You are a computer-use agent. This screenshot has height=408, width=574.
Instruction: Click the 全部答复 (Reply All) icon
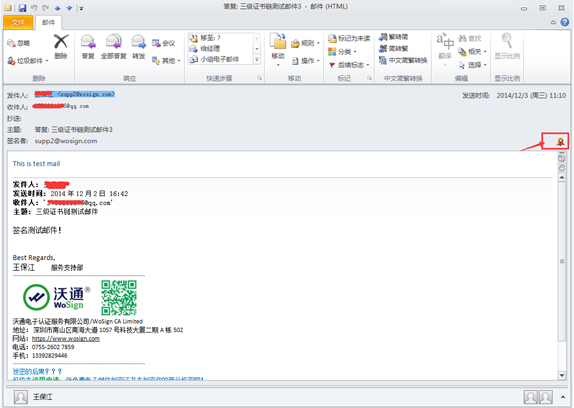pos(113,46)
